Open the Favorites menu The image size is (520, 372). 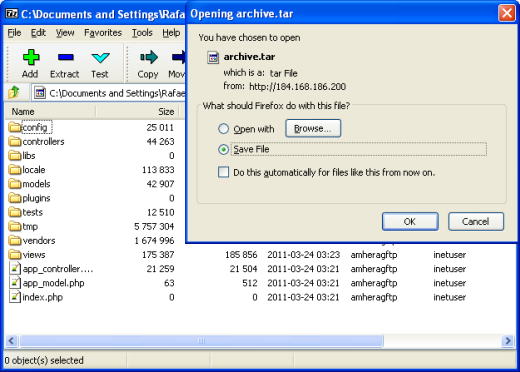tap(103, 33)
